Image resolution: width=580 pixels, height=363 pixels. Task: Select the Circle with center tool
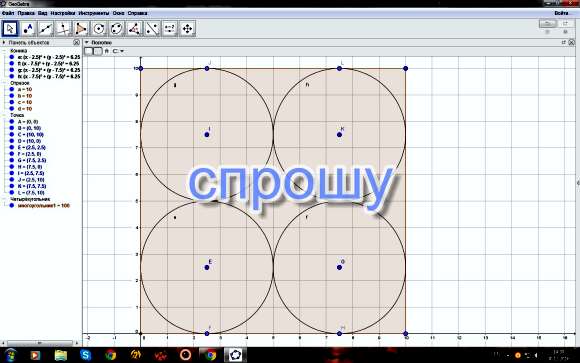[x=99, y=28]
